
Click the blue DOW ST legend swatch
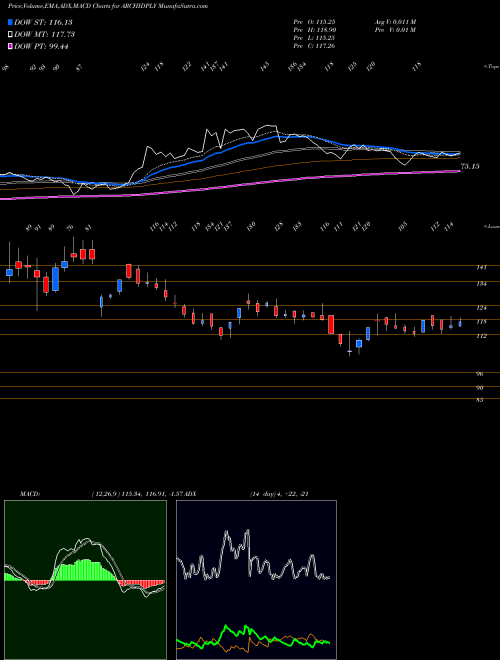pyautogui.click(x=11, y=22)
